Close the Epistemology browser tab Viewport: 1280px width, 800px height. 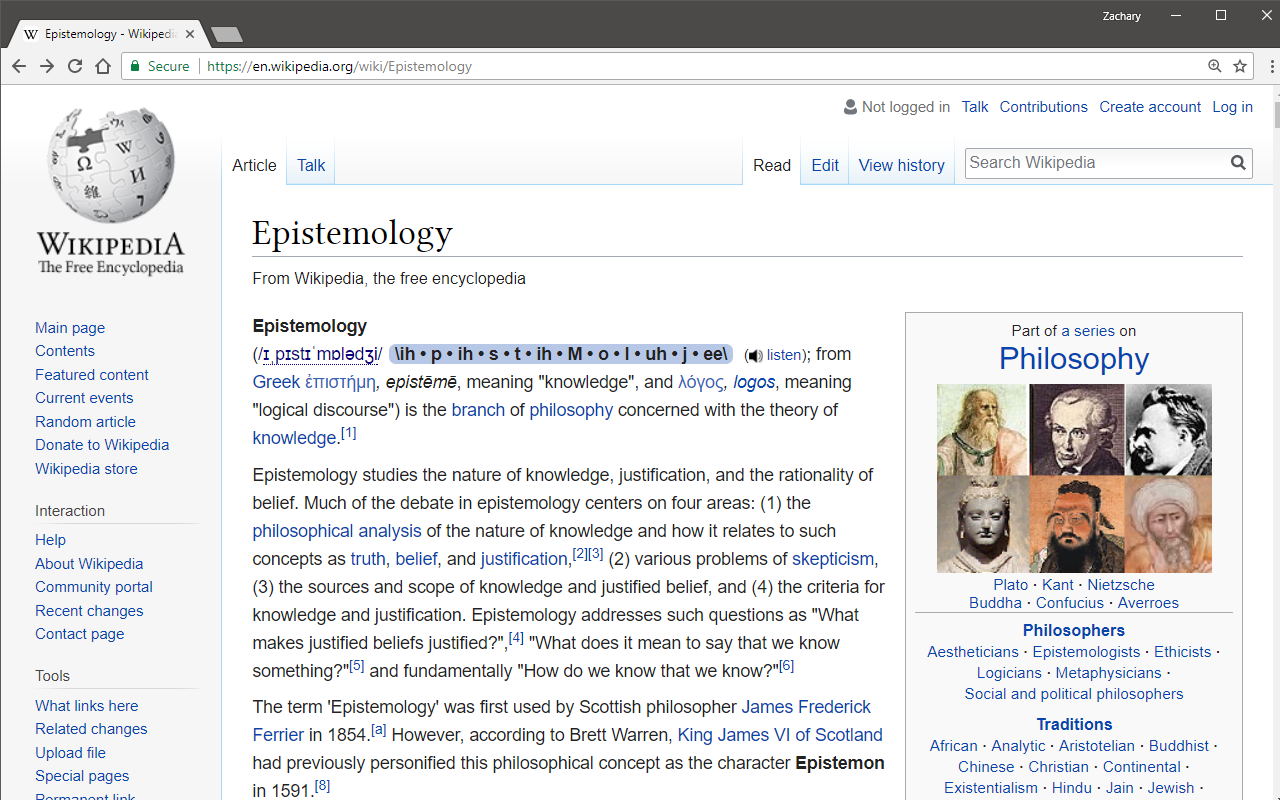190,34
